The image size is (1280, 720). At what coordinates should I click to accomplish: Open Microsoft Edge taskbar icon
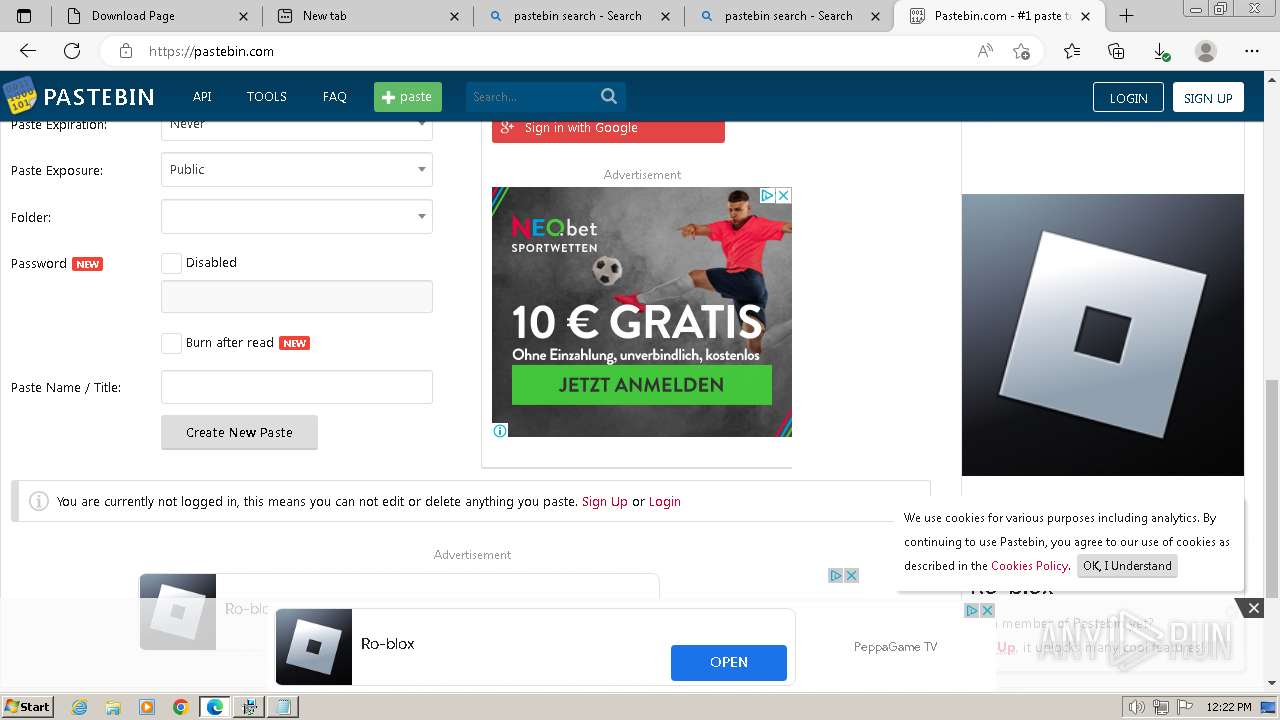[x=215, y=707]
